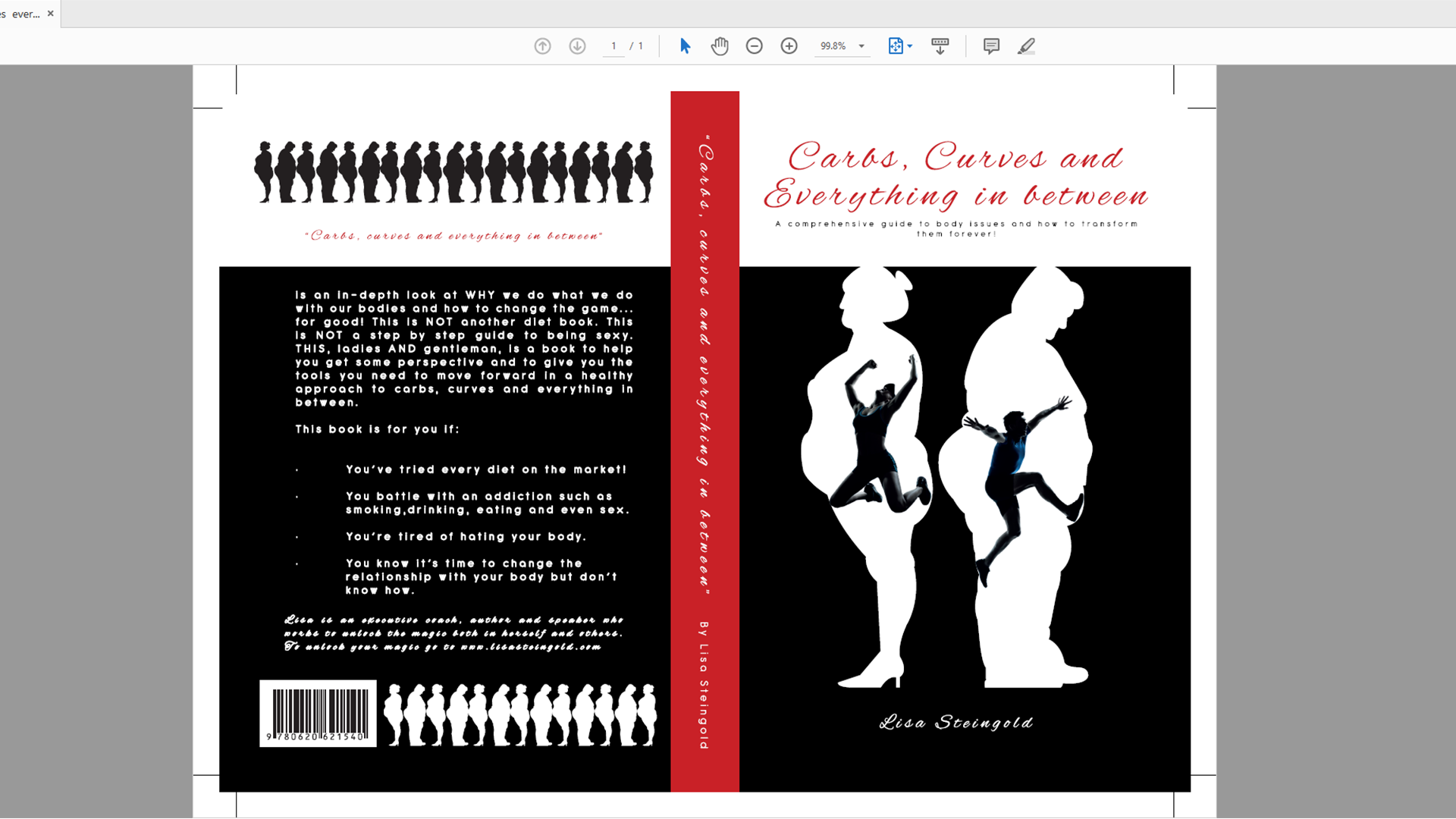This screenshot has height=819, width=1456.
Task: Apply the page fit scaling option
Action: [x=896, y=45]
